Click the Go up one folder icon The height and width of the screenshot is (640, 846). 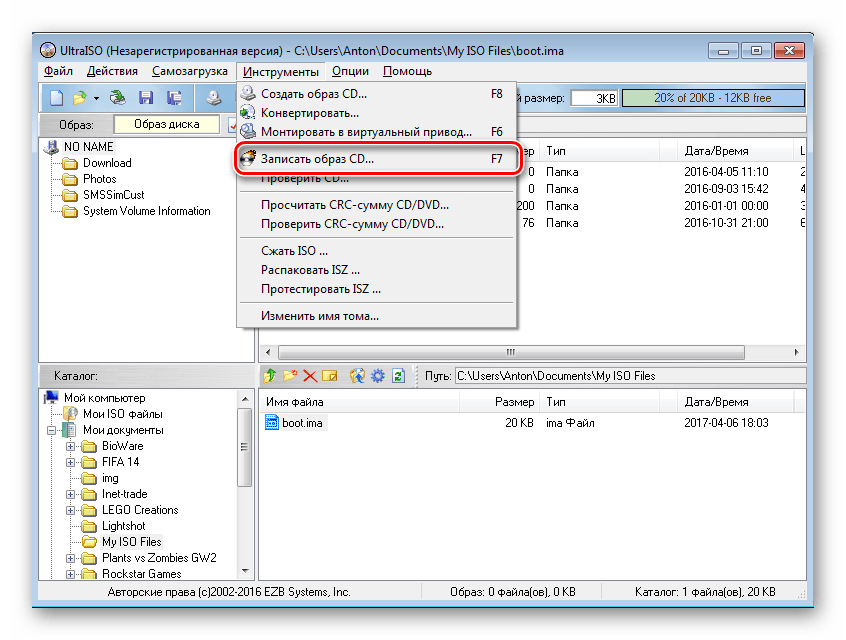[x=270, y=376]
